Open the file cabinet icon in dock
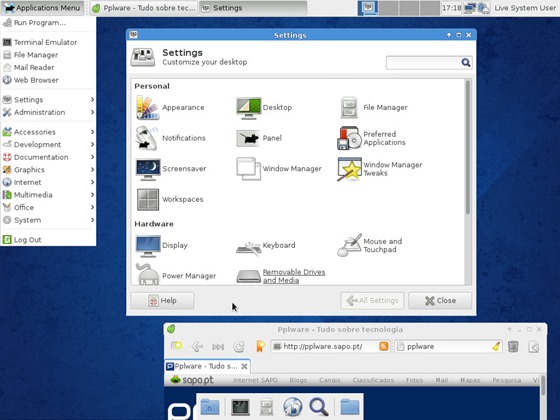The image size is (560, 420). coord(266,407)
